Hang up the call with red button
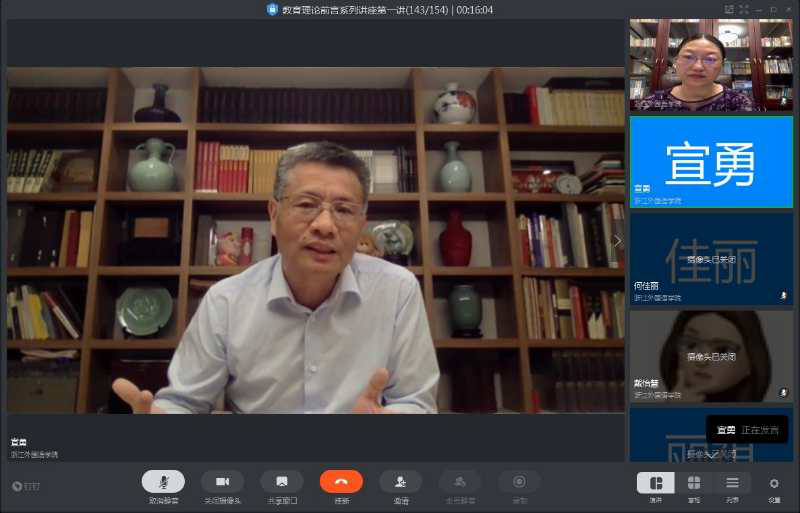 pyautogui.click(x=341, y=482)
